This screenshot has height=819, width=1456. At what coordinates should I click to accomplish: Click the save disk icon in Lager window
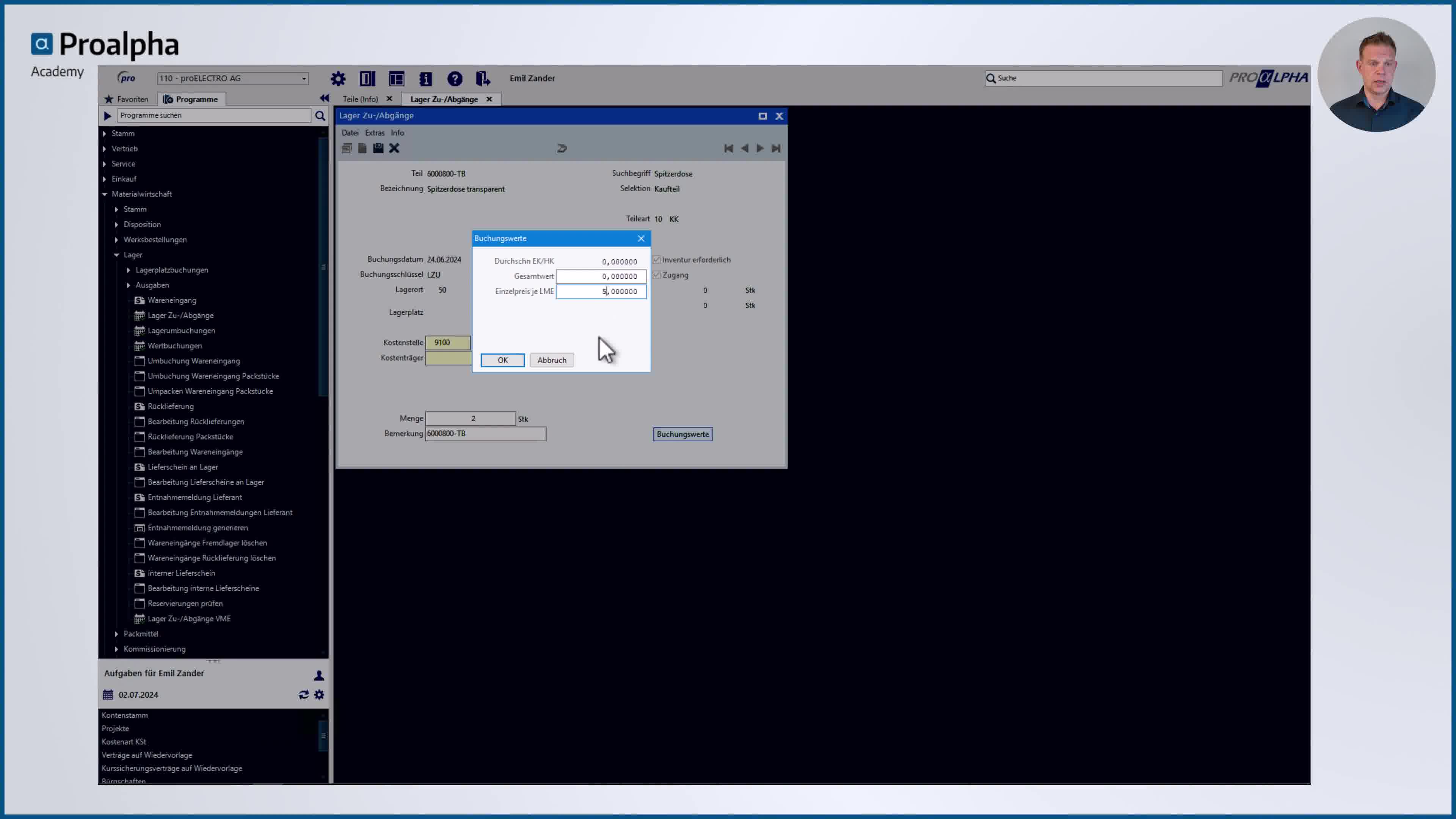pyautogui.click(x=378, y=148)
